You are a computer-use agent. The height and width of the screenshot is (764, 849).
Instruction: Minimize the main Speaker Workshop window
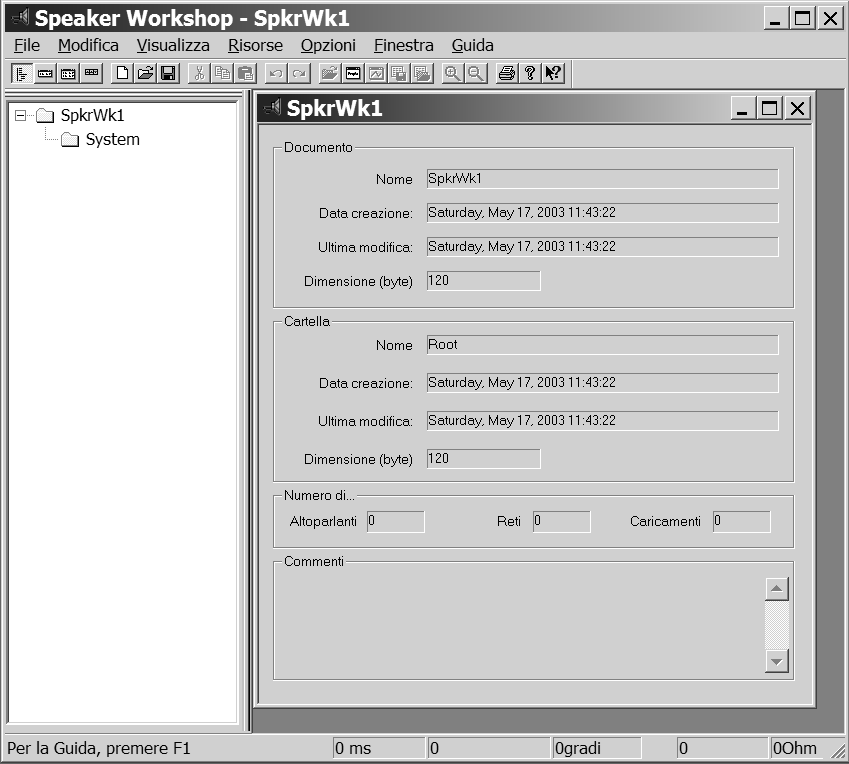[775, 19]
